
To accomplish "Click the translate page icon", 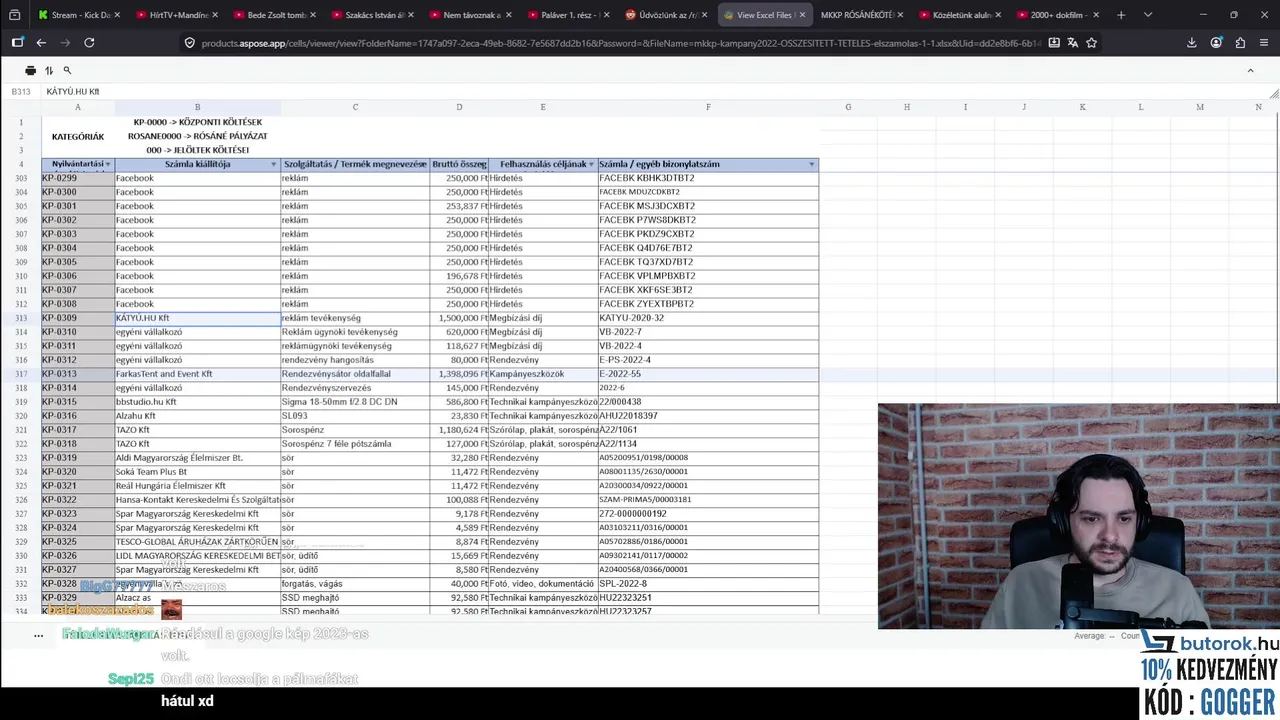I will (x=1073, y=43).
